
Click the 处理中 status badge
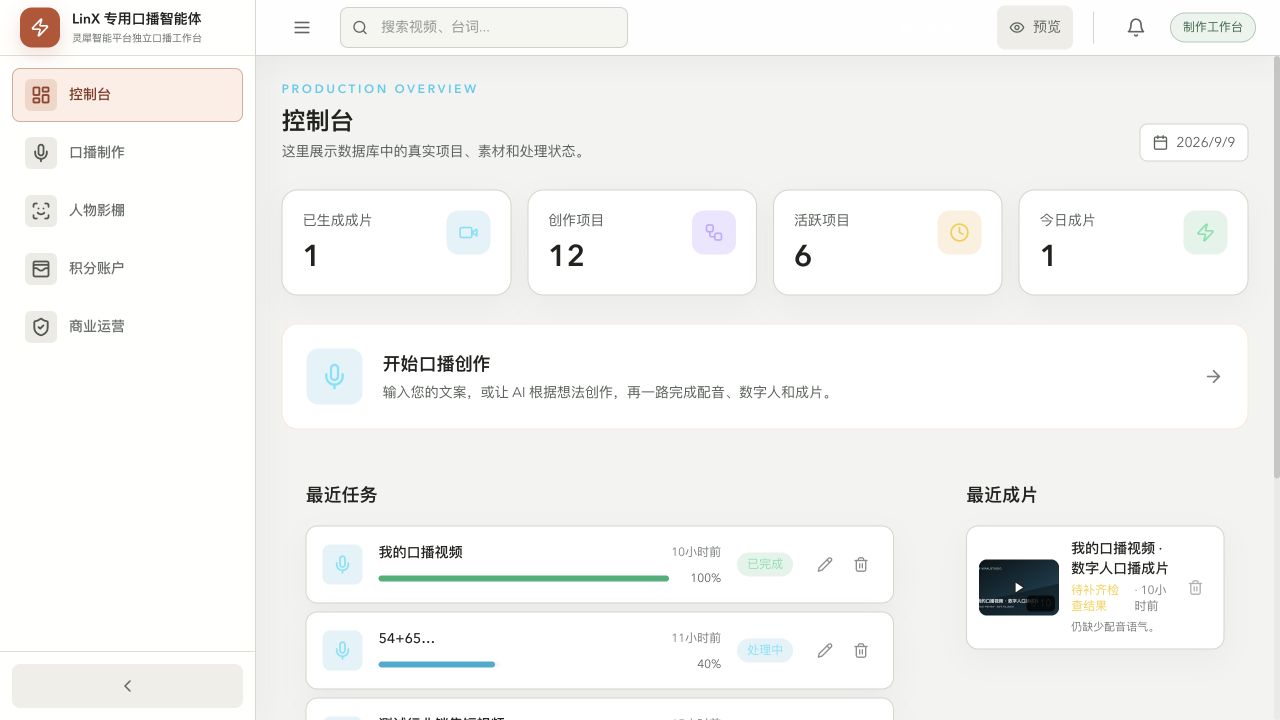click(765, 650)
